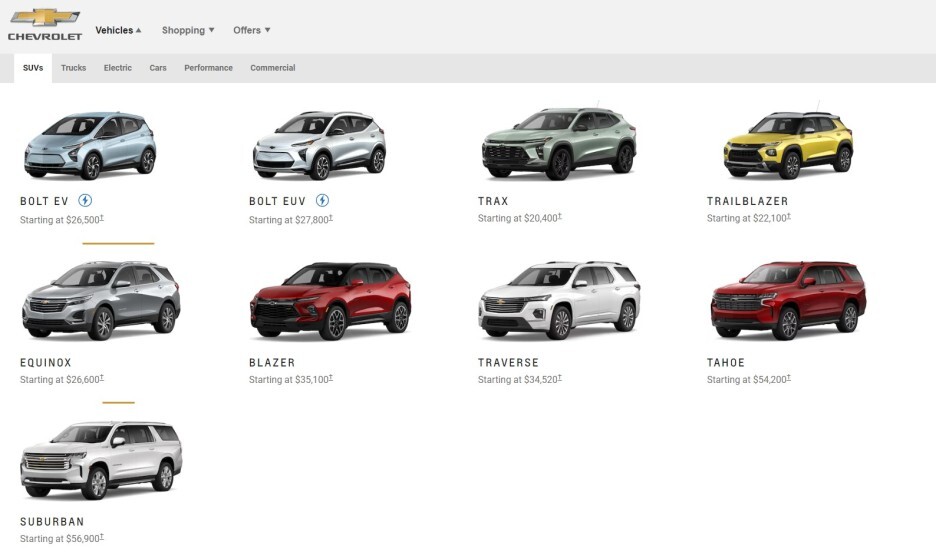The height and width of the screenshot is (555, 936).
Task: Click the Starting at $34,520 price text
Action: point(519,379)
